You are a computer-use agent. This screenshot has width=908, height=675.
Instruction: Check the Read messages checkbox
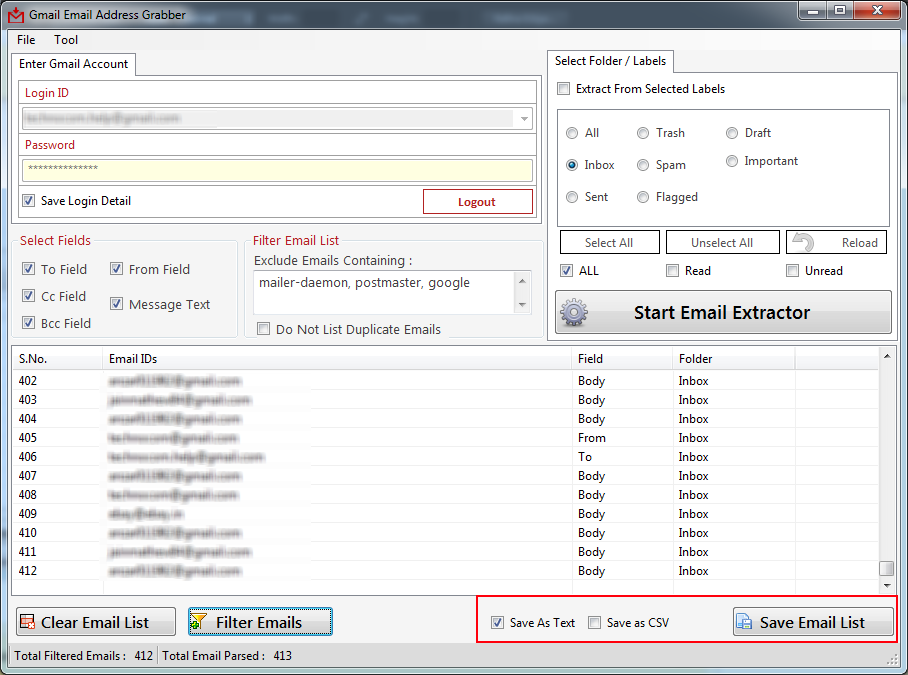coord(672,270)
